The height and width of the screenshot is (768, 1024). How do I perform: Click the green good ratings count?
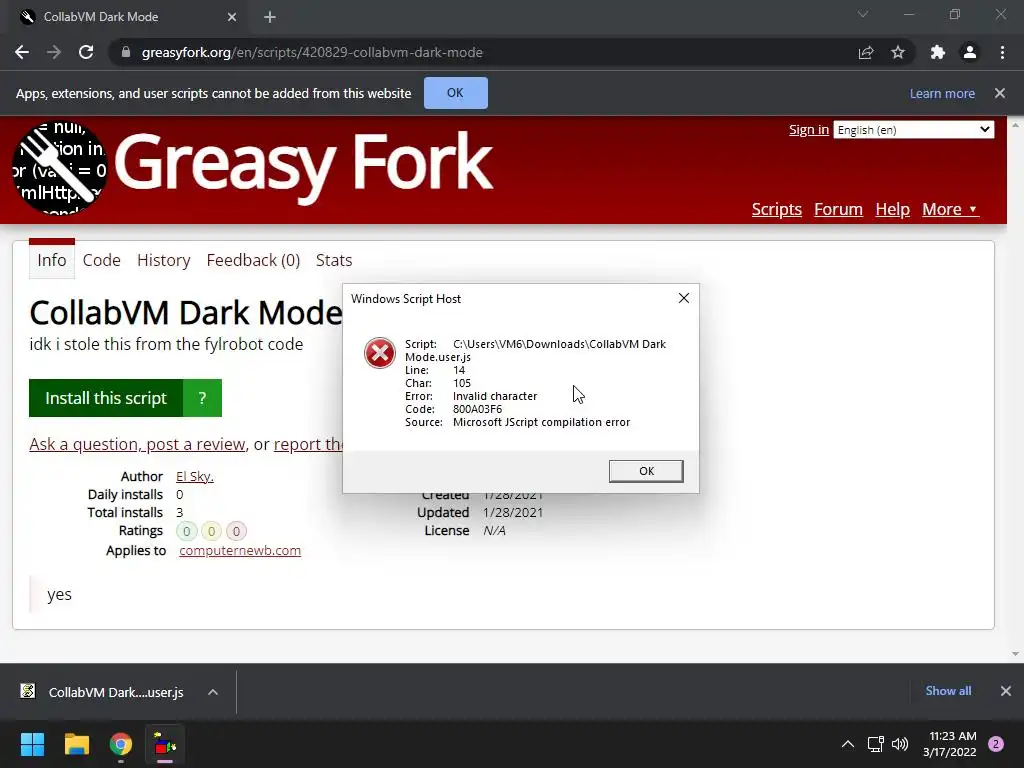[186, 531]
